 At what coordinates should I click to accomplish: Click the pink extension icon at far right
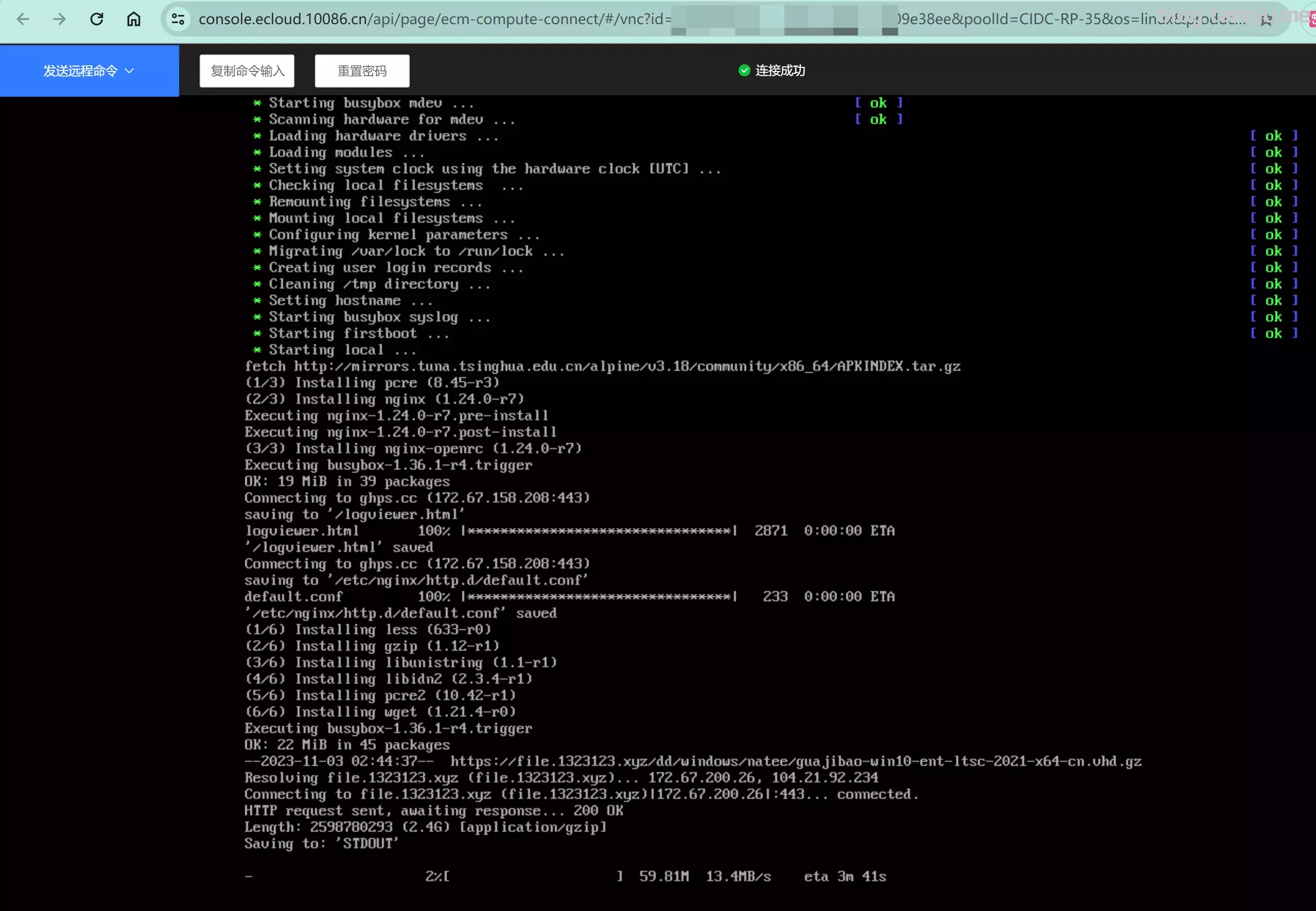[x=1311, y=21]
